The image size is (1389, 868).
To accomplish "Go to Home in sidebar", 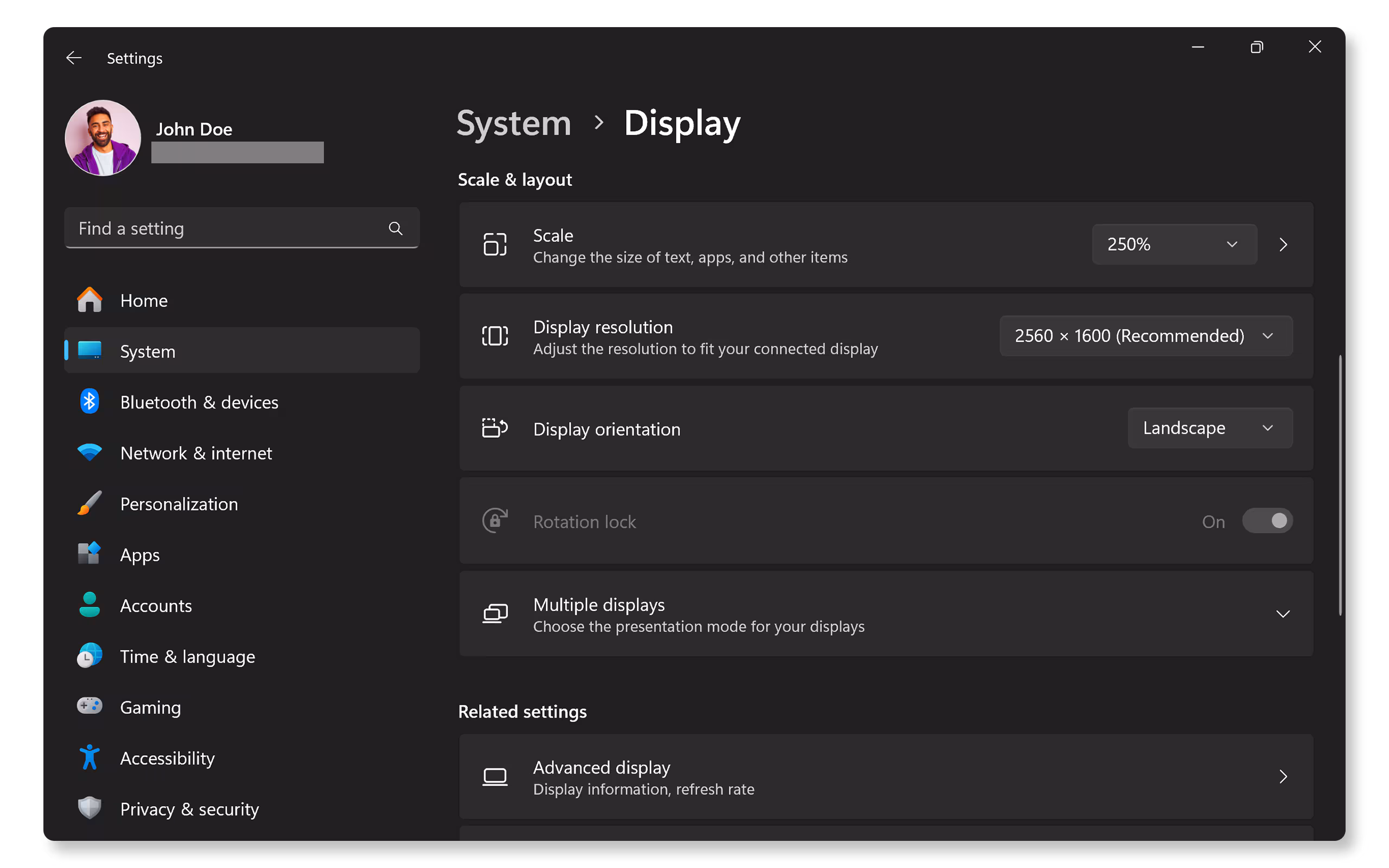I will [x=241, y=299].
